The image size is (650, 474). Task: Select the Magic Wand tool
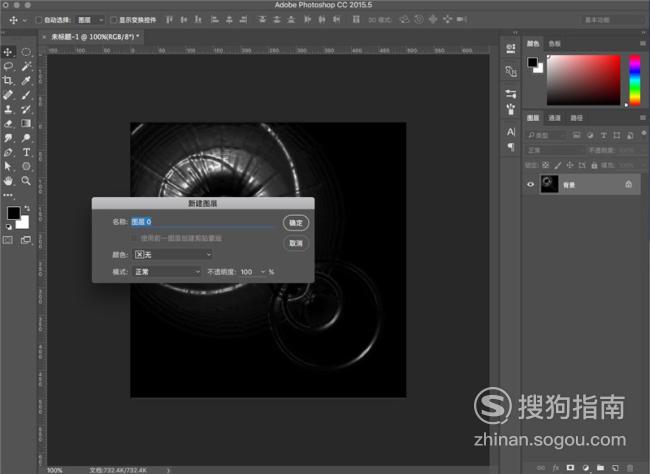[26, 66]
